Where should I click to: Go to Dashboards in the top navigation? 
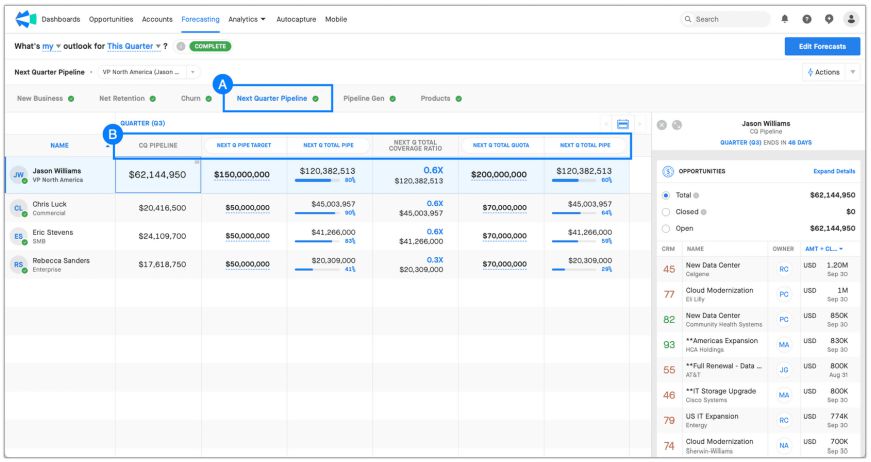[61, 19]
